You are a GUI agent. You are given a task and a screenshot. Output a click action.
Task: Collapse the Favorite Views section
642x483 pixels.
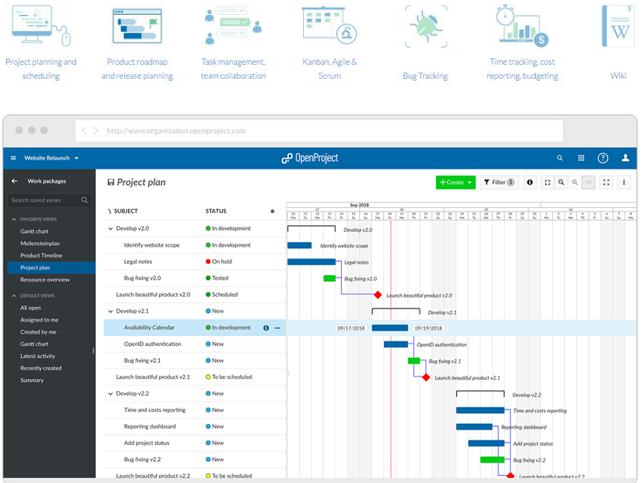14,219
